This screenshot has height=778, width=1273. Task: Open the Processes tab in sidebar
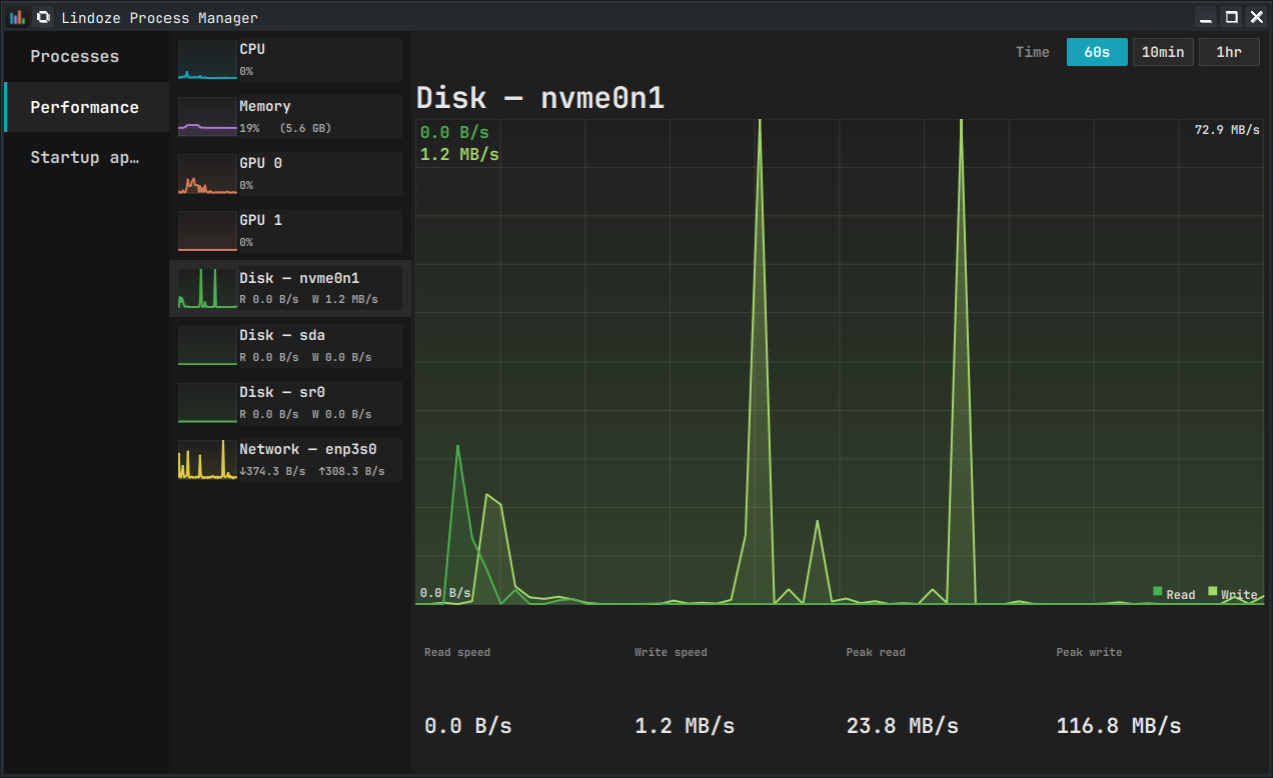pos(87,57)
